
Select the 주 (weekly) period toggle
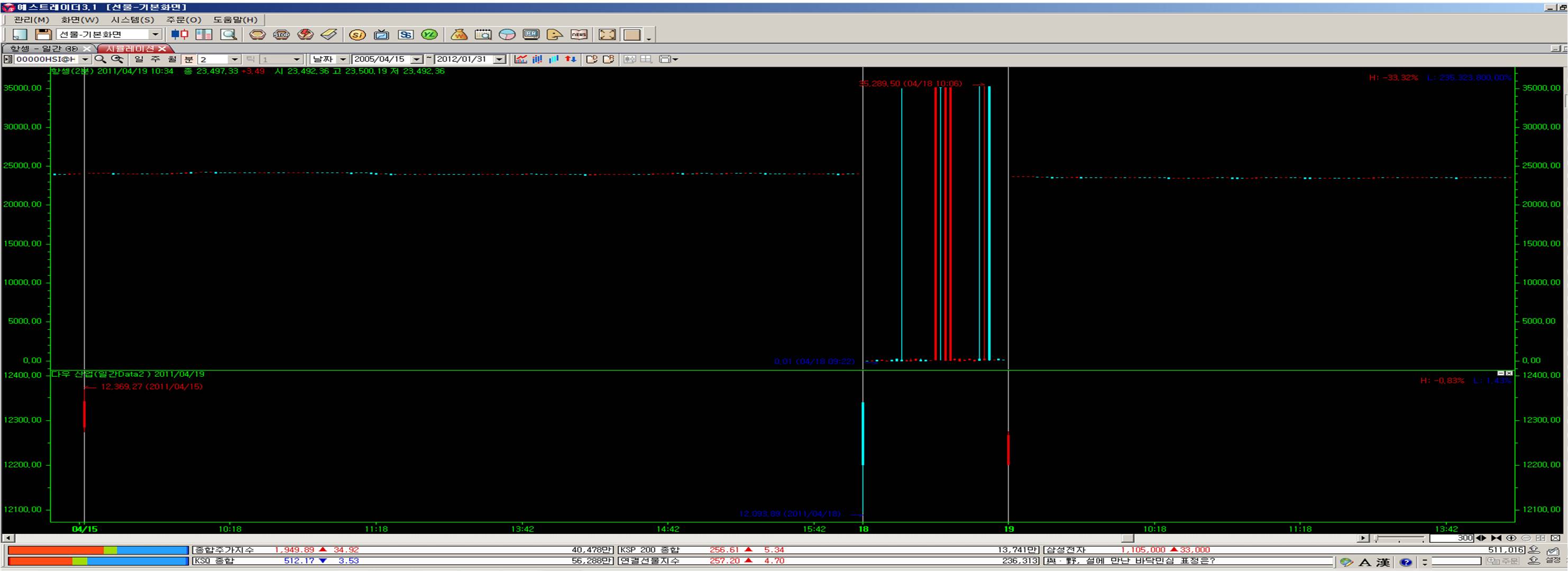tap(155, 59)
